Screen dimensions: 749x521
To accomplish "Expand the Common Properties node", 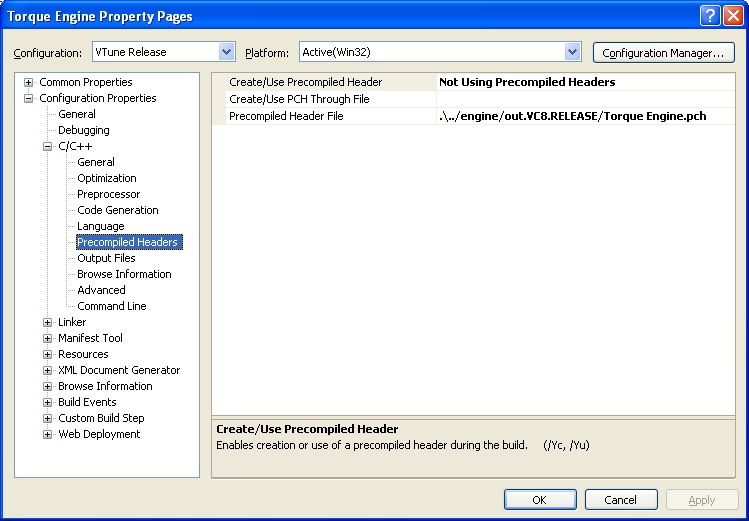I will [29, 82].
